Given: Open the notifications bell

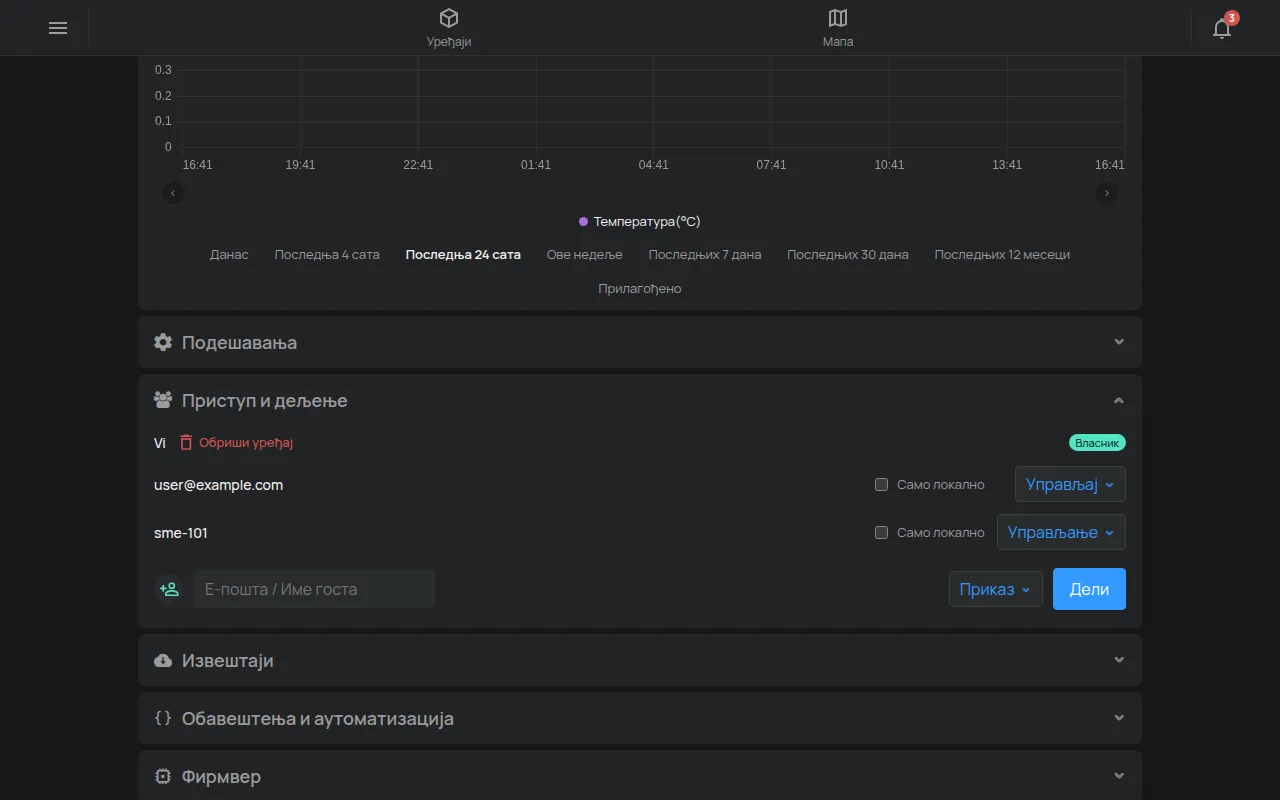Looking at the screenshot, I should 1222,28.
